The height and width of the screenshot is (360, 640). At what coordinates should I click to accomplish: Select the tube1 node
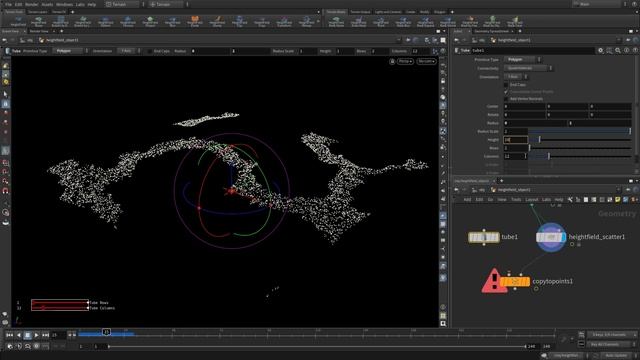click(484, 237)
